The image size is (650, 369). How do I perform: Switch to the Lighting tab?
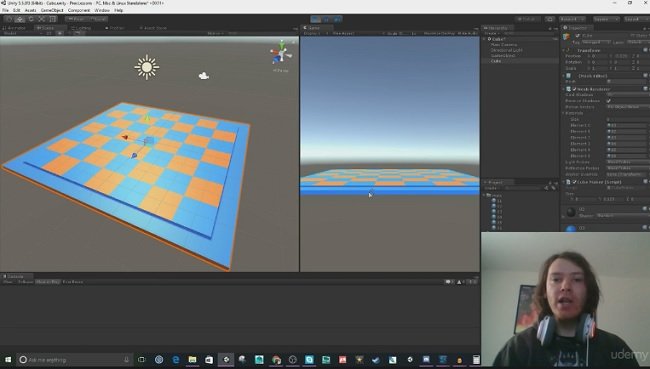(81, 28)
